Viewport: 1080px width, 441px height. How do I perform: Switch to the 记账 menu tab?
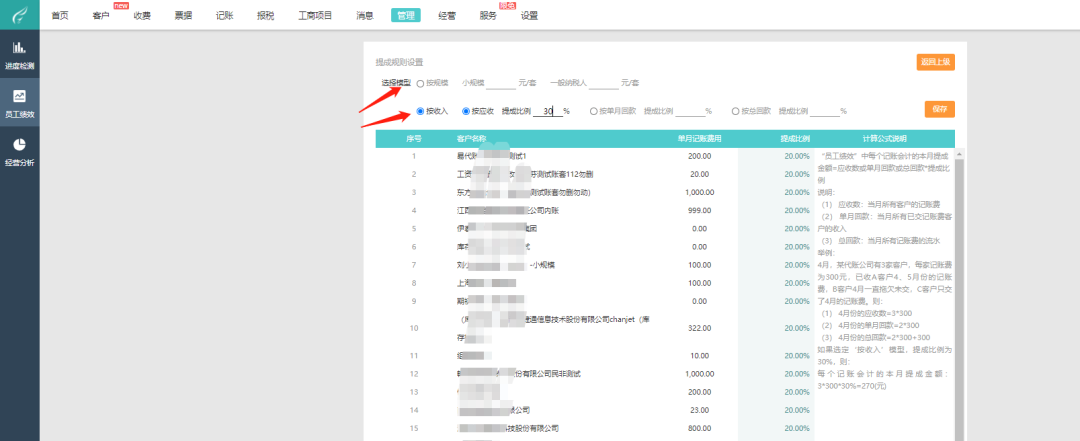pos(224,16)
